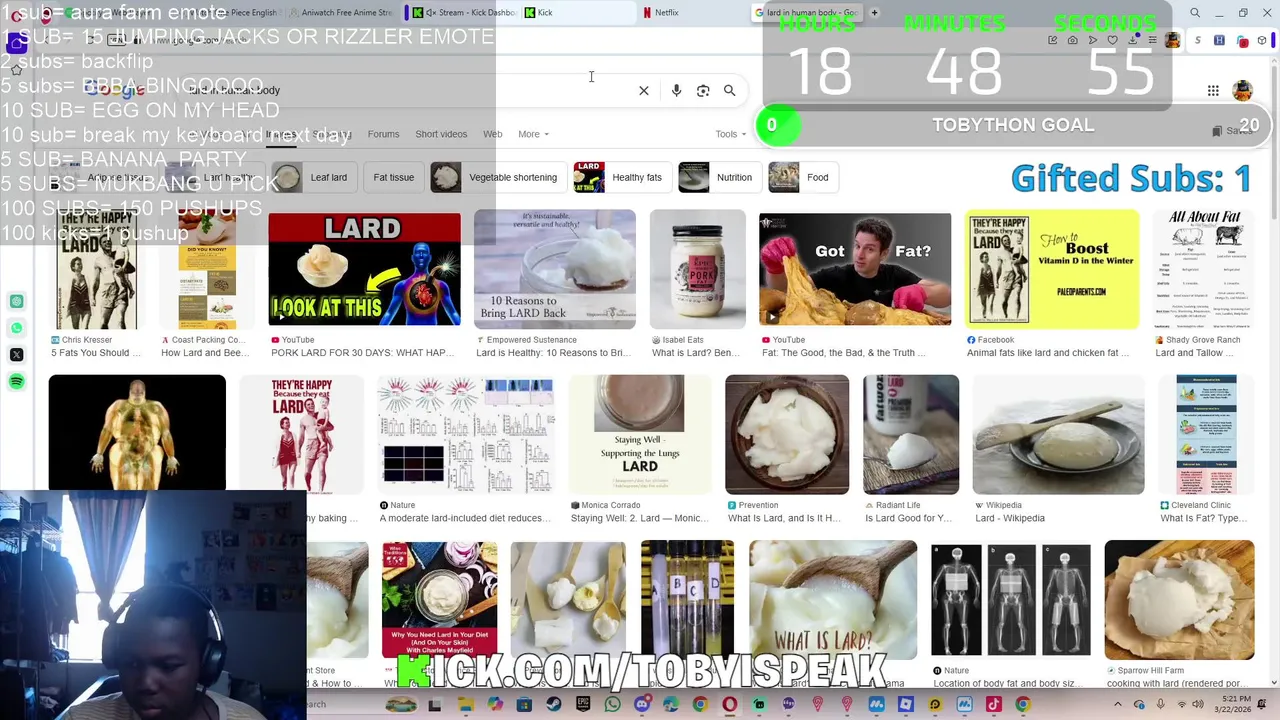
Task: Filter images by Healthy fats chip
Action: pyautogui.click(x=621, y=177)
